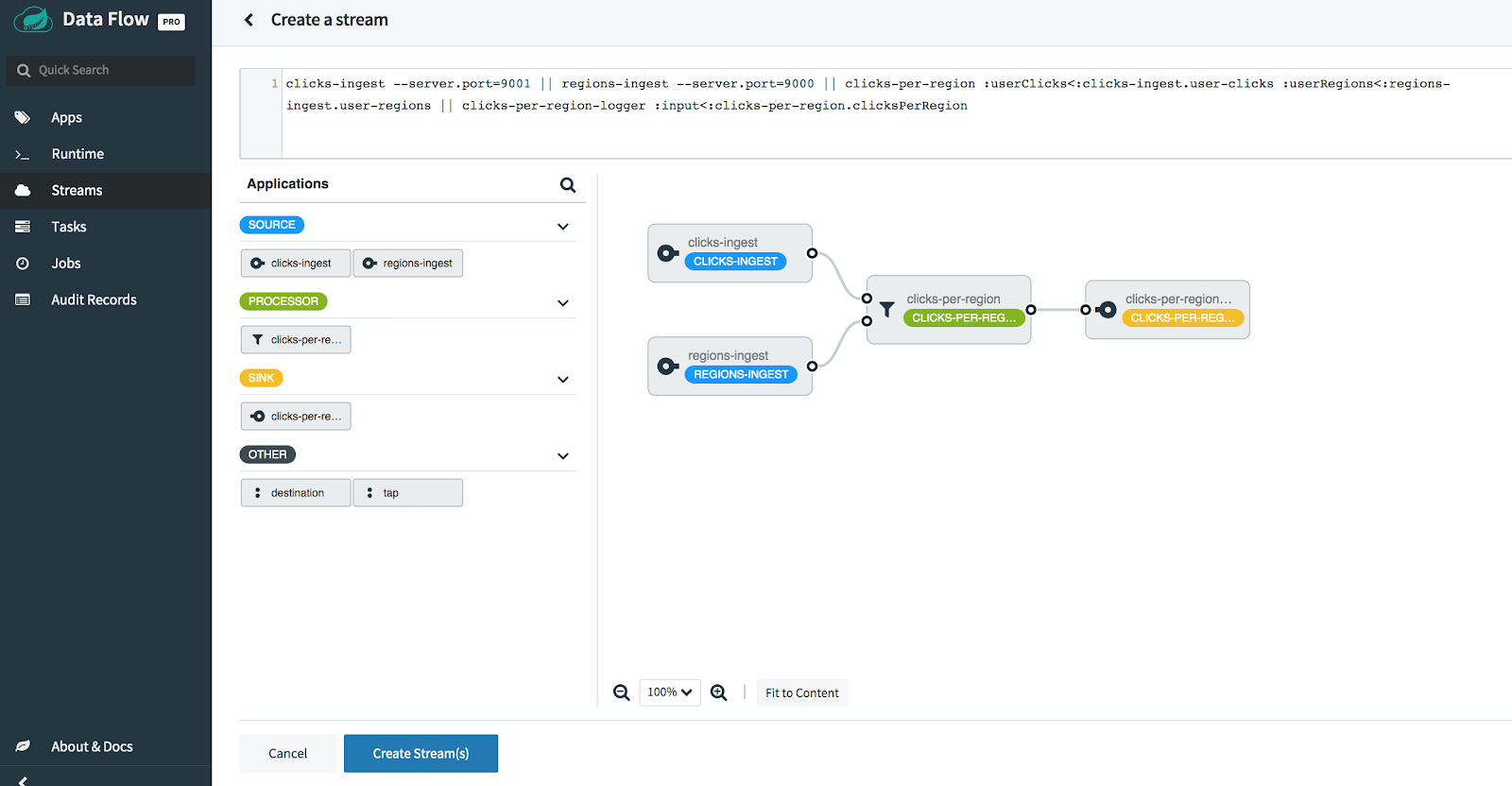The image size is (1512, 786).
Task: Collapse the SINK applications group
Action: [563, 380]
